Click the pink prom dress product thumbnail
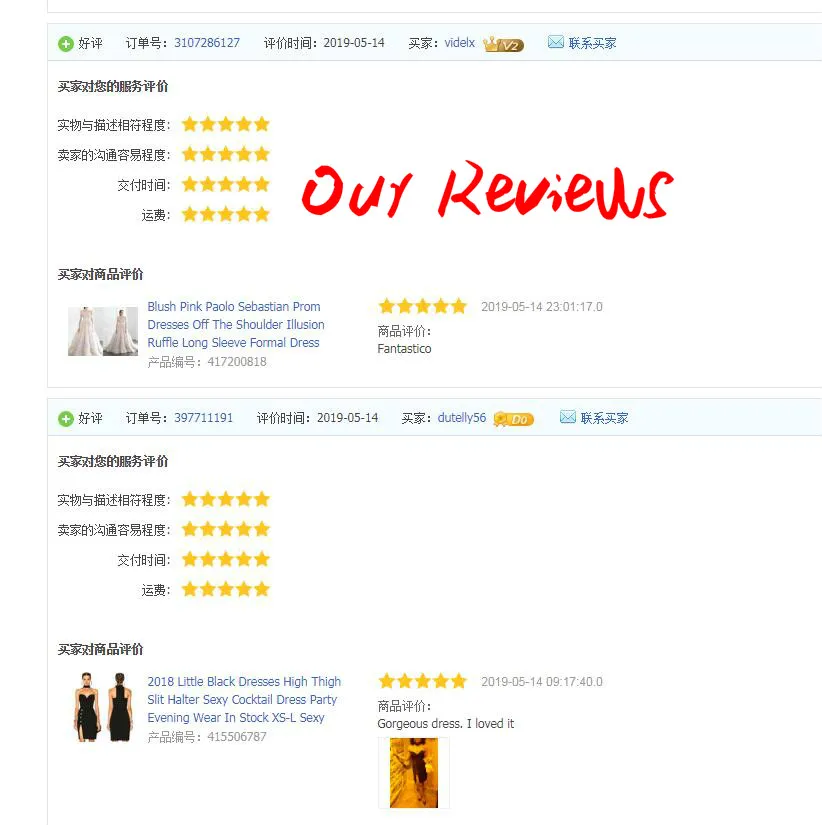Viewport: 822px width, 825px height. [103, 331]
